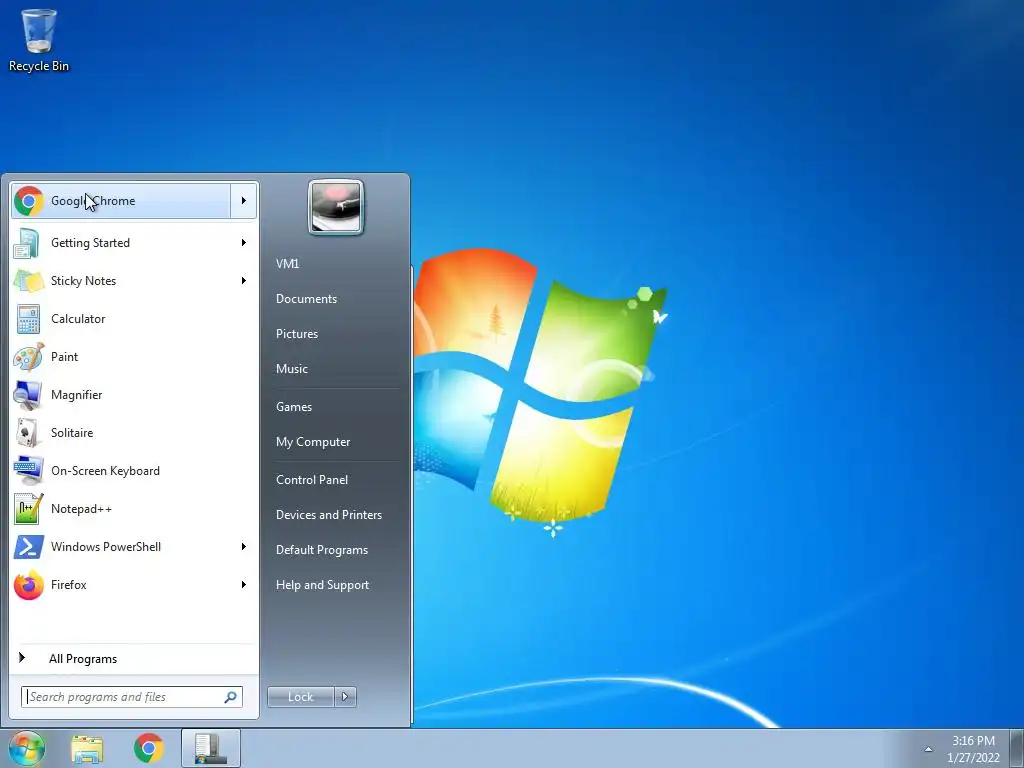Expand Sticky Notes jump list arrow

pyautogui.click(x=244, y=281)
